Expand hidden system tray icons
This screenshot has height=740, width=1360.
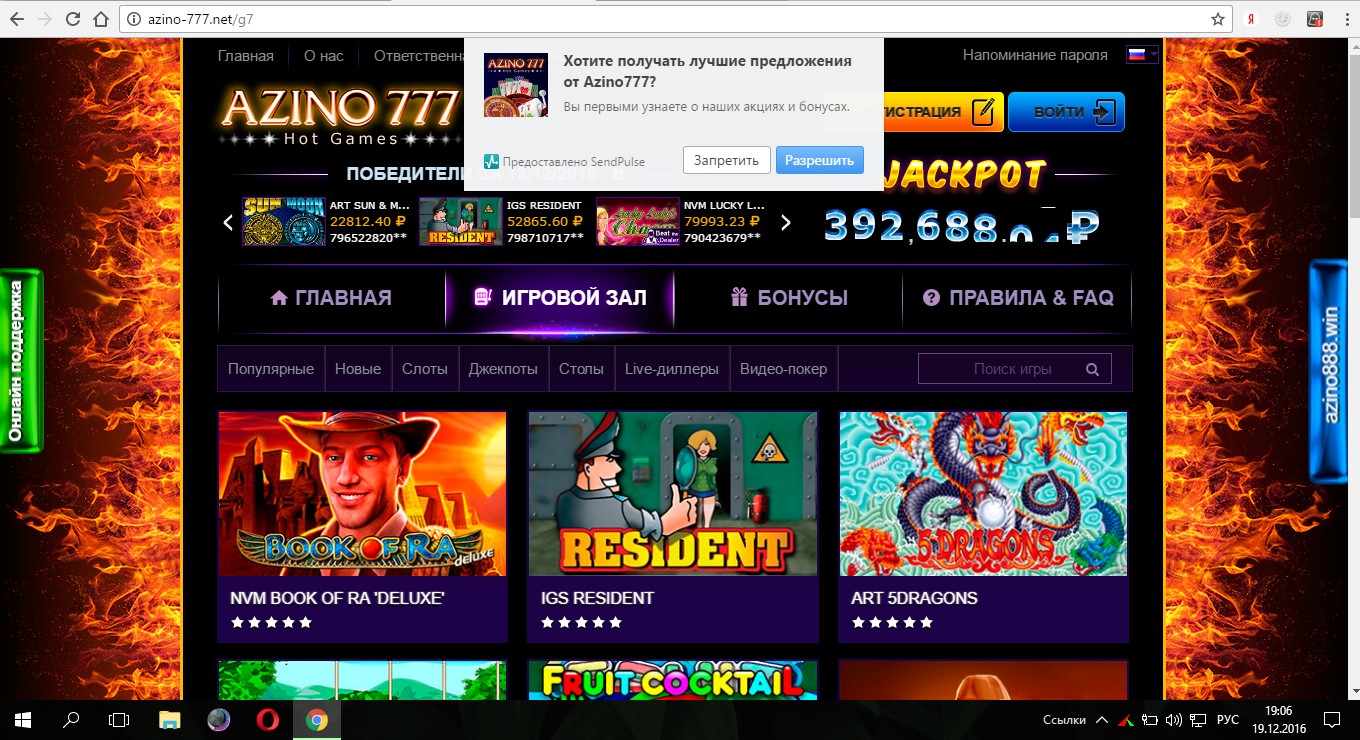pos(1102,720)
